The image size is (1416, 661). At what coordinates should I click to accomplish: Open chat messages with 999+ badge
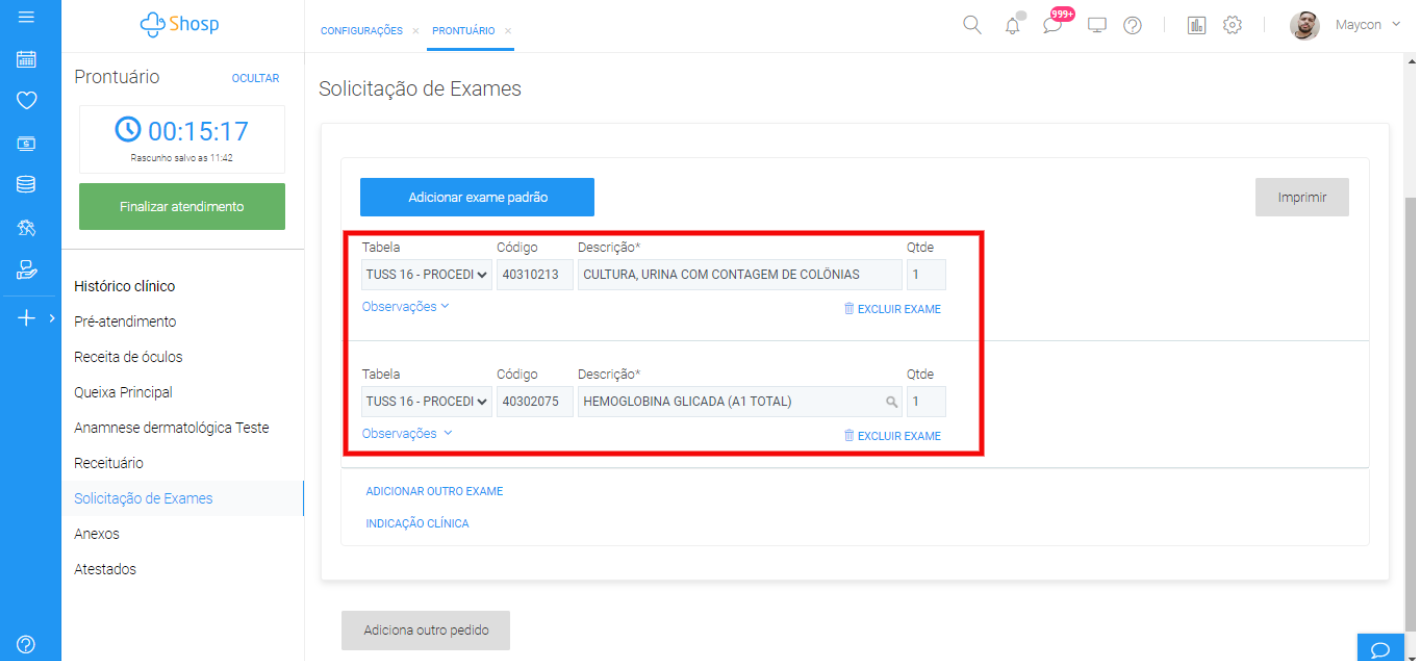pyautogui.click(x=1053, y=25)
